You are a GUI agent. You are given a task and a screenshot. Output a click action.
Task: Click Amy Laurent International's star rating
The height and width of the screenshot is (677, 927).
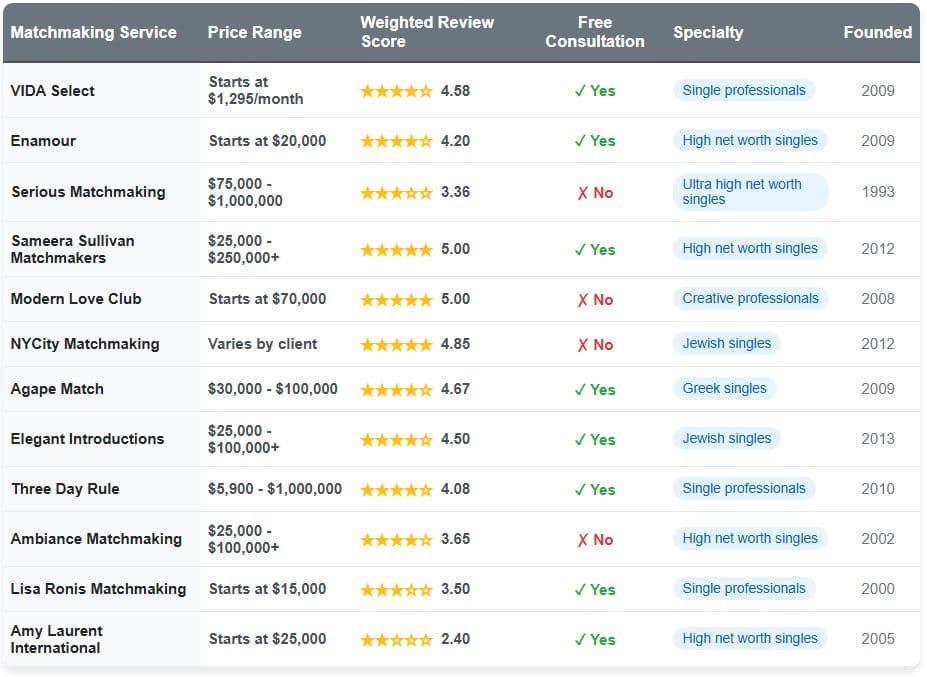(x=396, y=639)
